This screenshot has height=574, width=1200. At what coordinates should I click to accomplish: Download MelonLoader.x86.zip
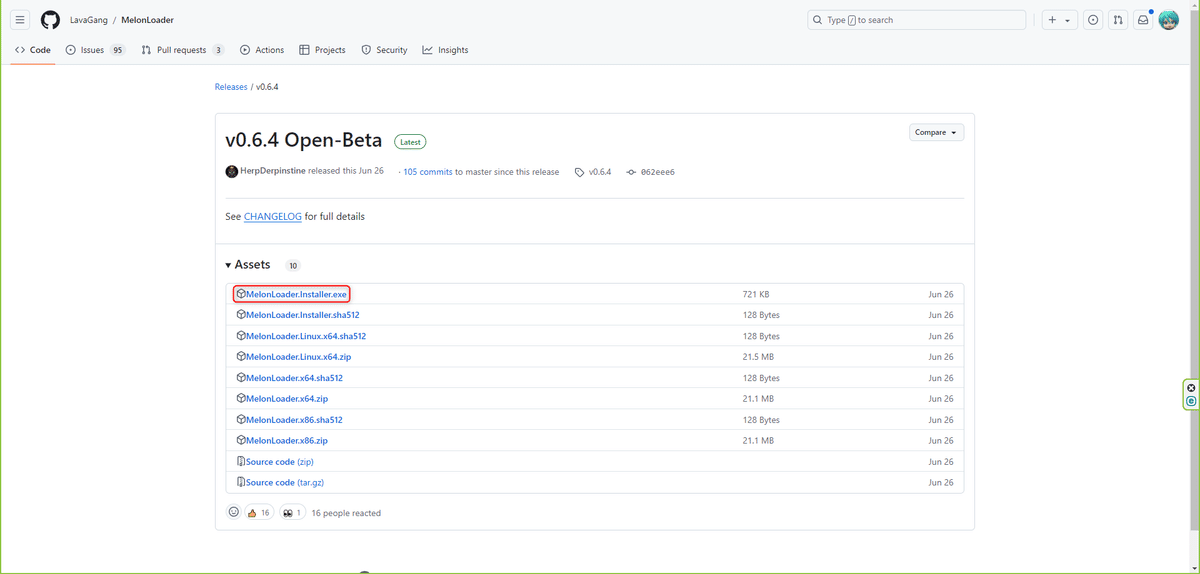(287, 441)
